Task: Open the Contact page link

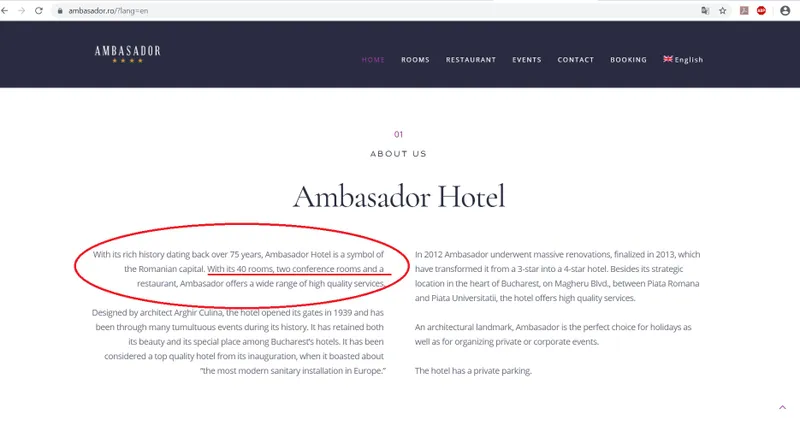Action: point(576,60)
